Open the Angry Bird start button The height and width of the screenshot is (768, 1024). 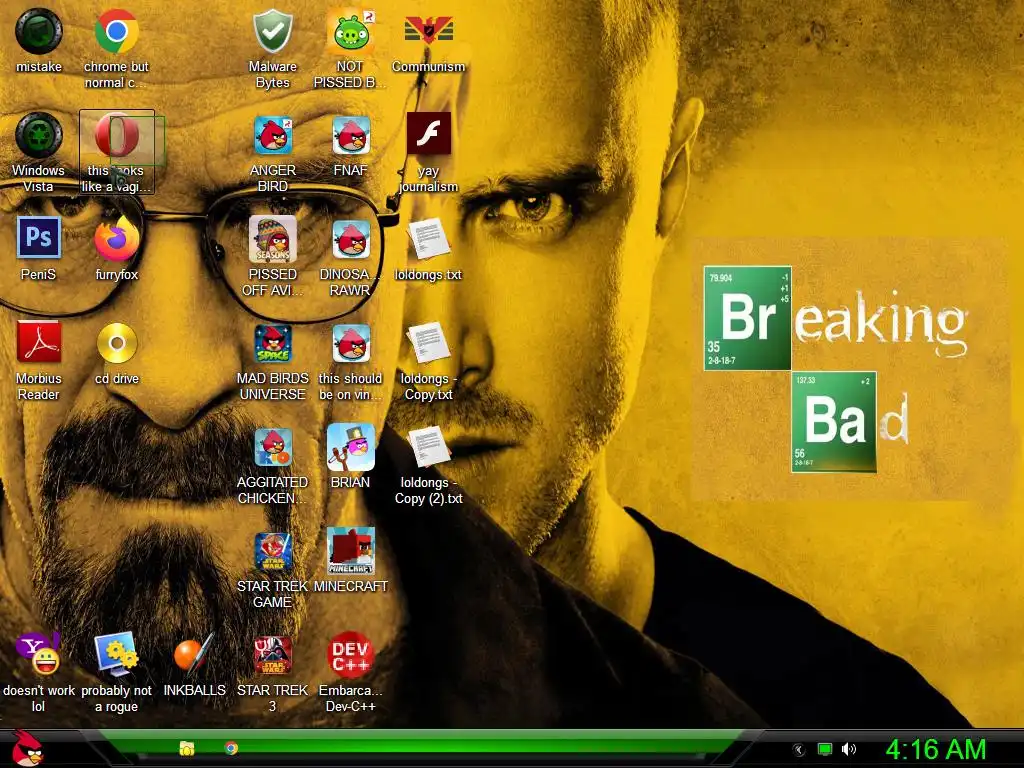26,748
